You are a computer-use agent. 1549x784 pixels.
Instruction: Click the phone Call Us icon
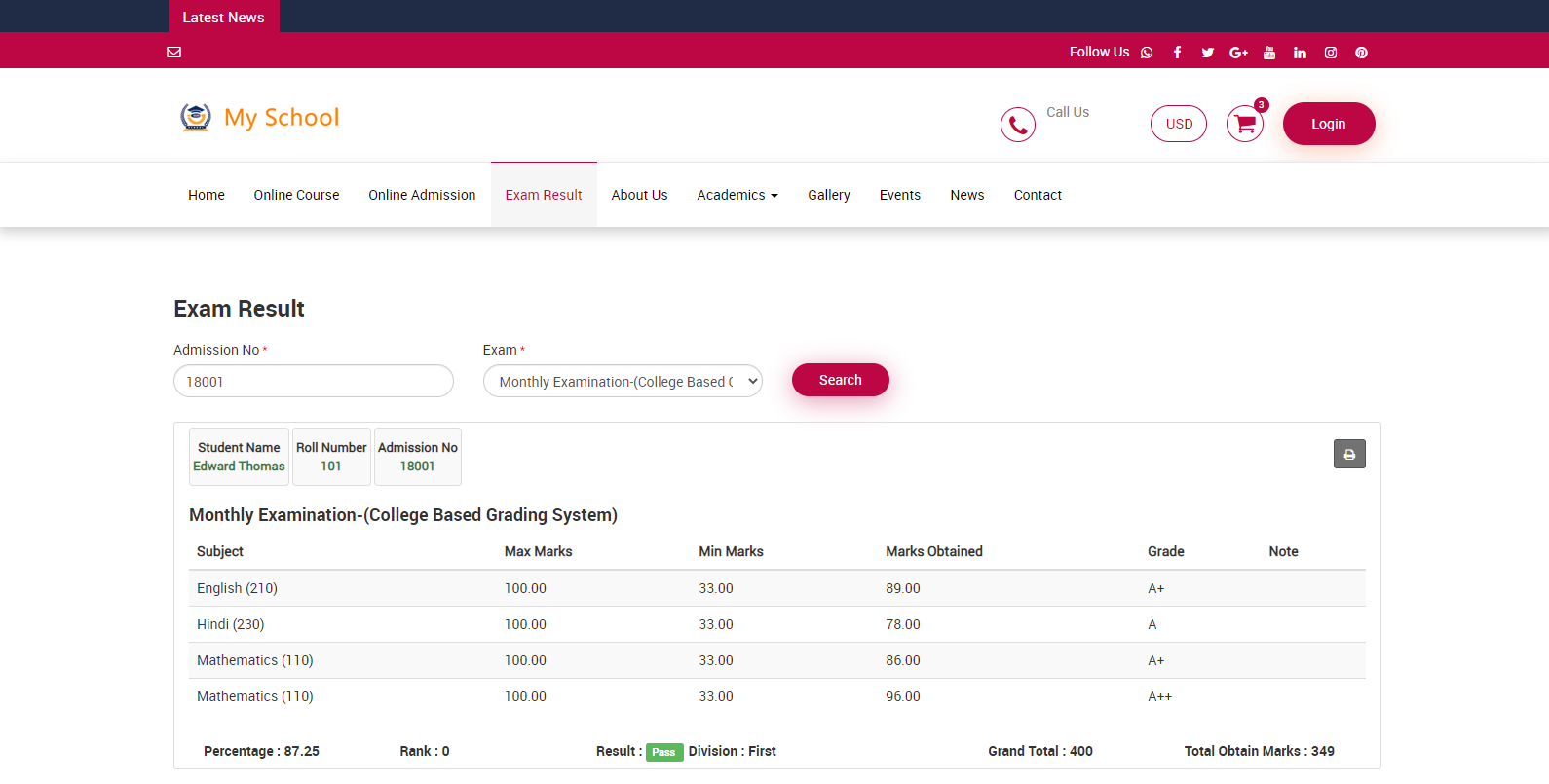click(1017, 125)
